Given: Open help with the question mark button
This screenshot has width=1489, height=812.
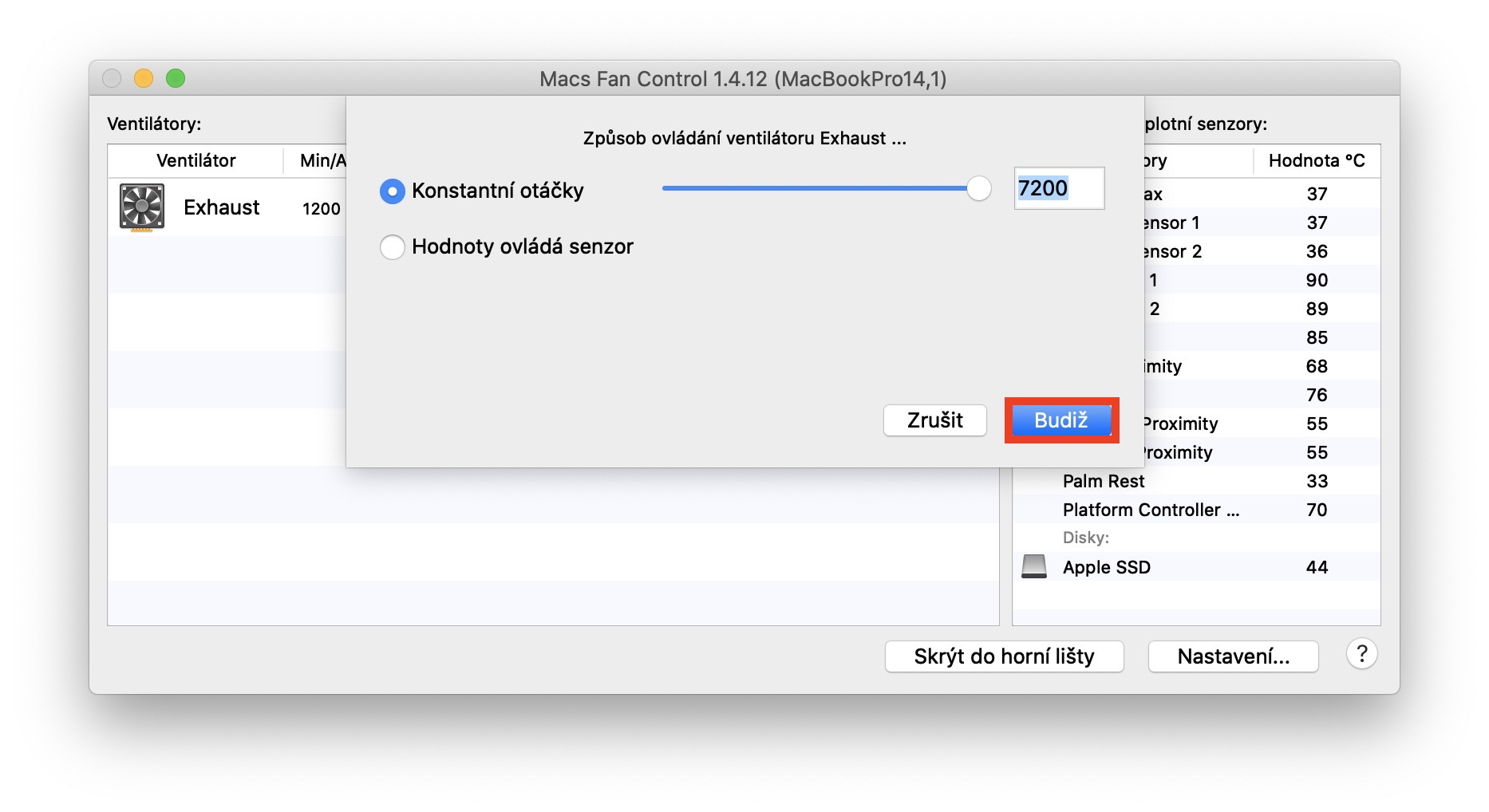Looking at the screenshot, I should pyautogui.click(x=1361, y=655).
